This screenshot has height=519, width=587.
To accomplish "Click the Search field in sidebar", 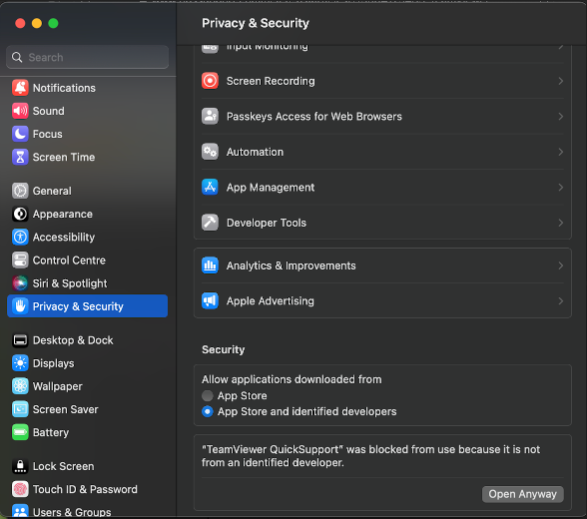I will [x=87, y=57].
